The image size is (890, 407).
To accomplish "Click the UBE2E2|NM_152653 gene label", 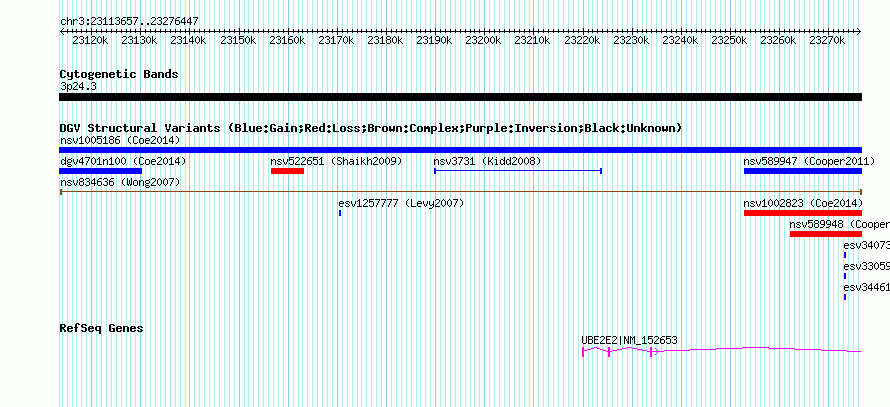I will tap(629, 341).
